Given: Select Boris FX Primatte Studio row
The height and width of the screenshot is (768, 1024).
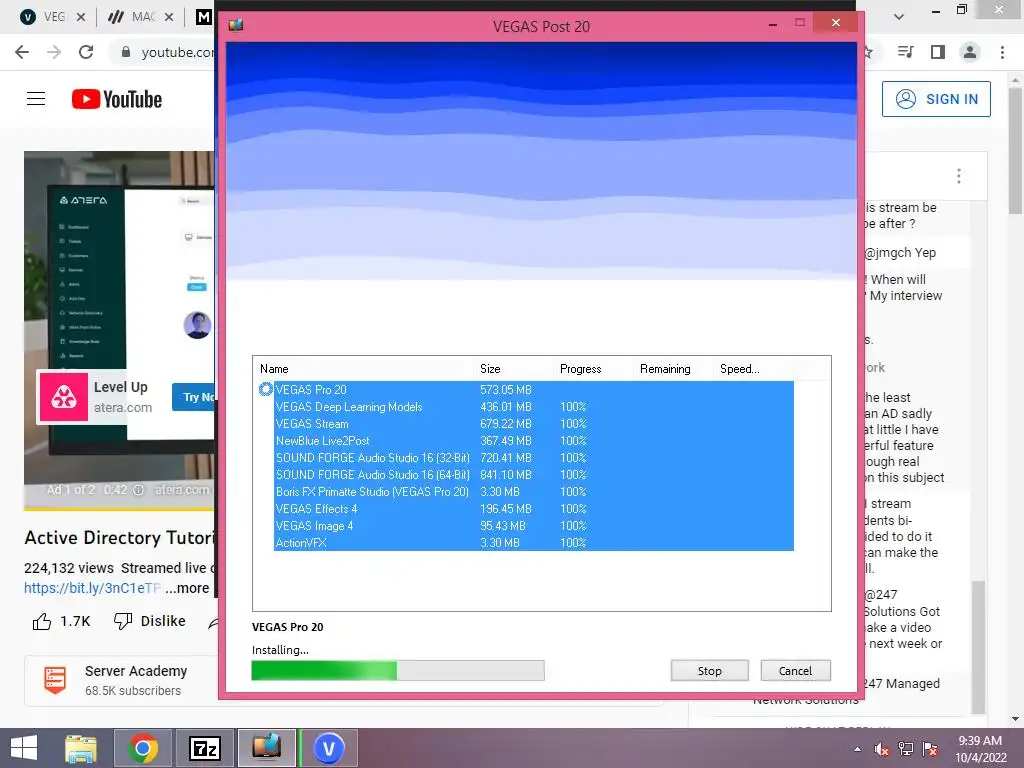Looking at the screenshot, I should [534, 492].
